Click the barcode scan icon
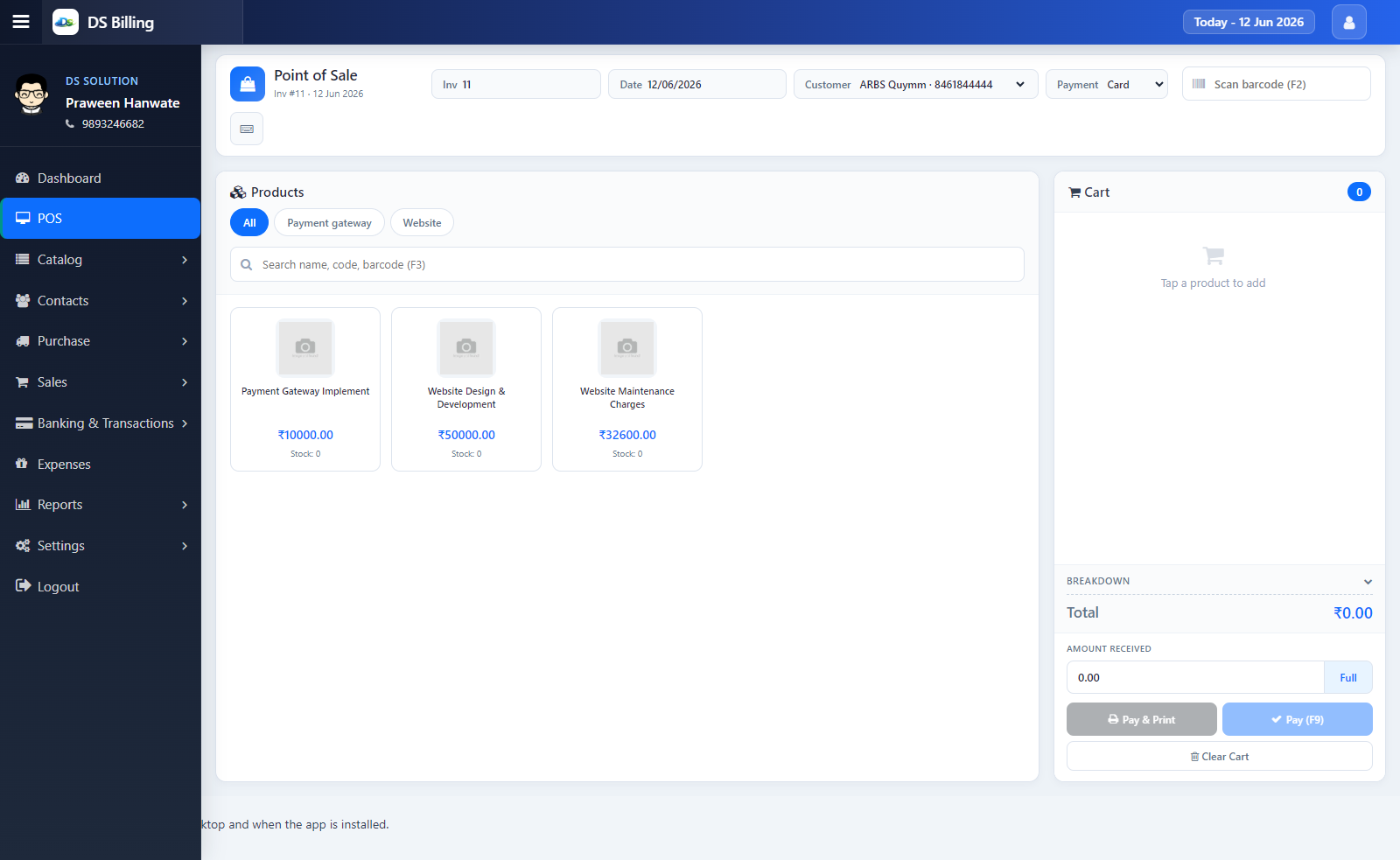The height and width of the screenshot is (860, 1400). (1199, 84)
